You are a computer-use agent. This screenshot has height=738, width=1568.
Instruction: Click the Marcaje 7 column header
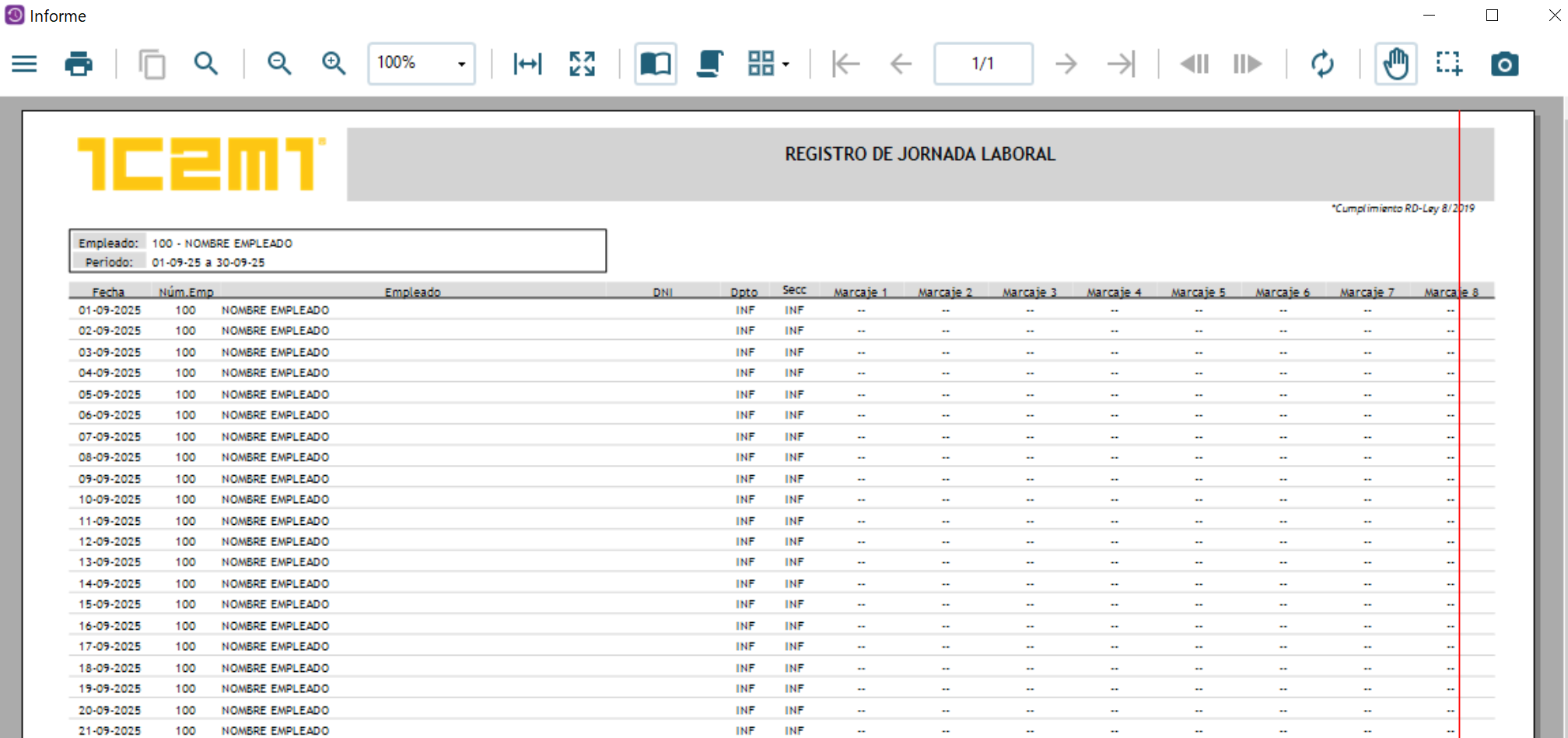pyautogui.click(x=1367, y=292)
